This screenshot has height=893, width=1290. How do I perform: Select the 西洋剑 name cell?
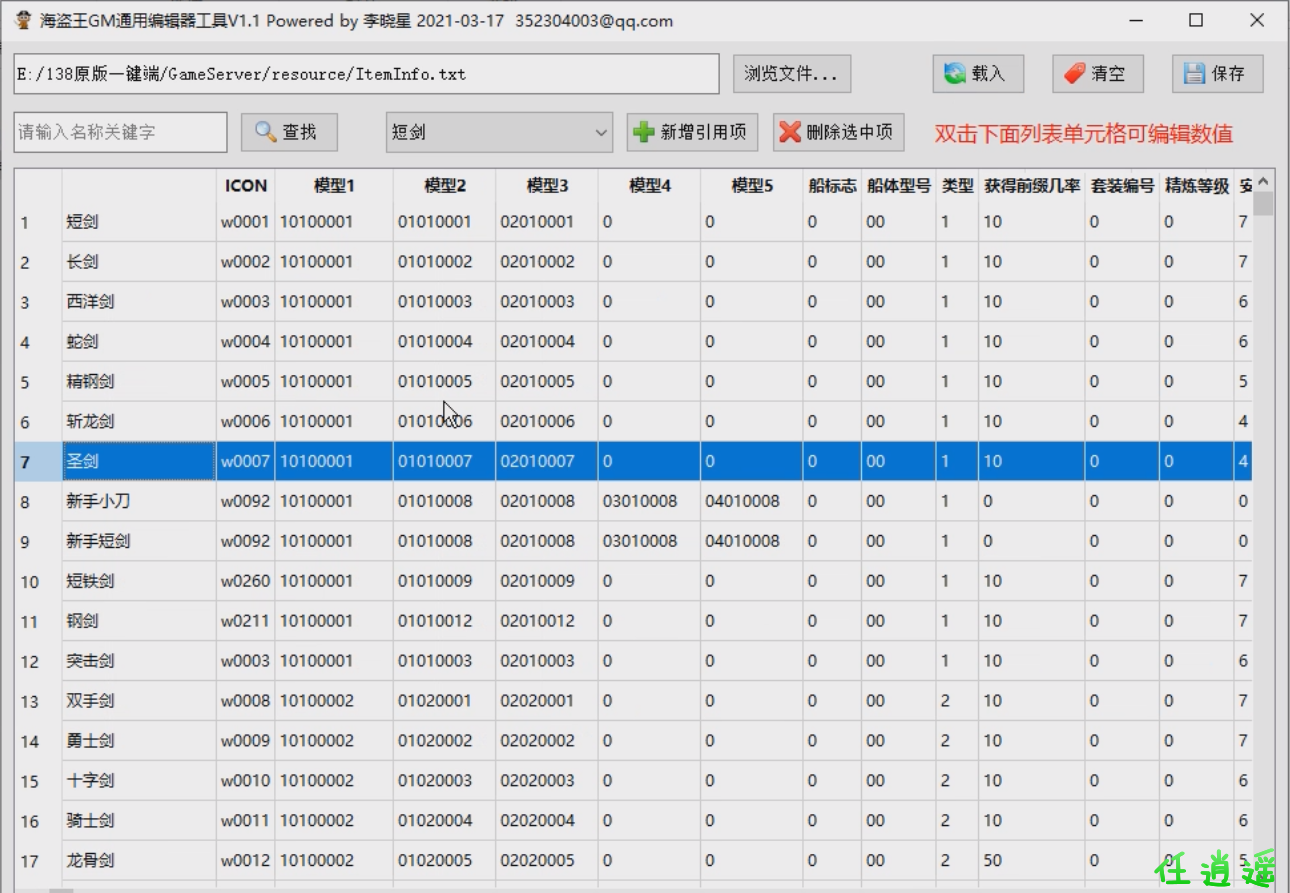139,302
